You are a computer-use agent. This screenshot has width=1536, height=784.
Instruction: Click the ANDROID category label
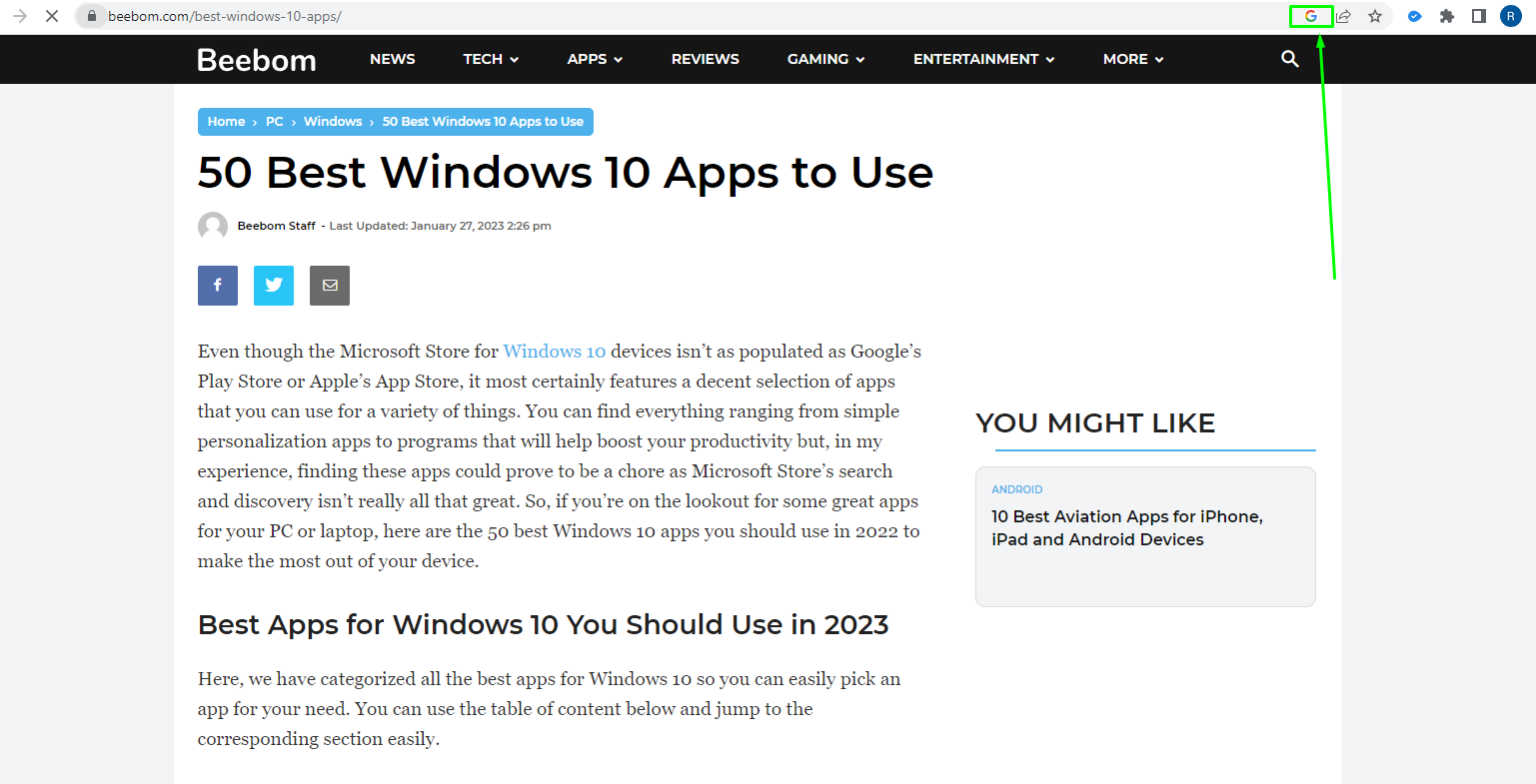[1017, 489]
